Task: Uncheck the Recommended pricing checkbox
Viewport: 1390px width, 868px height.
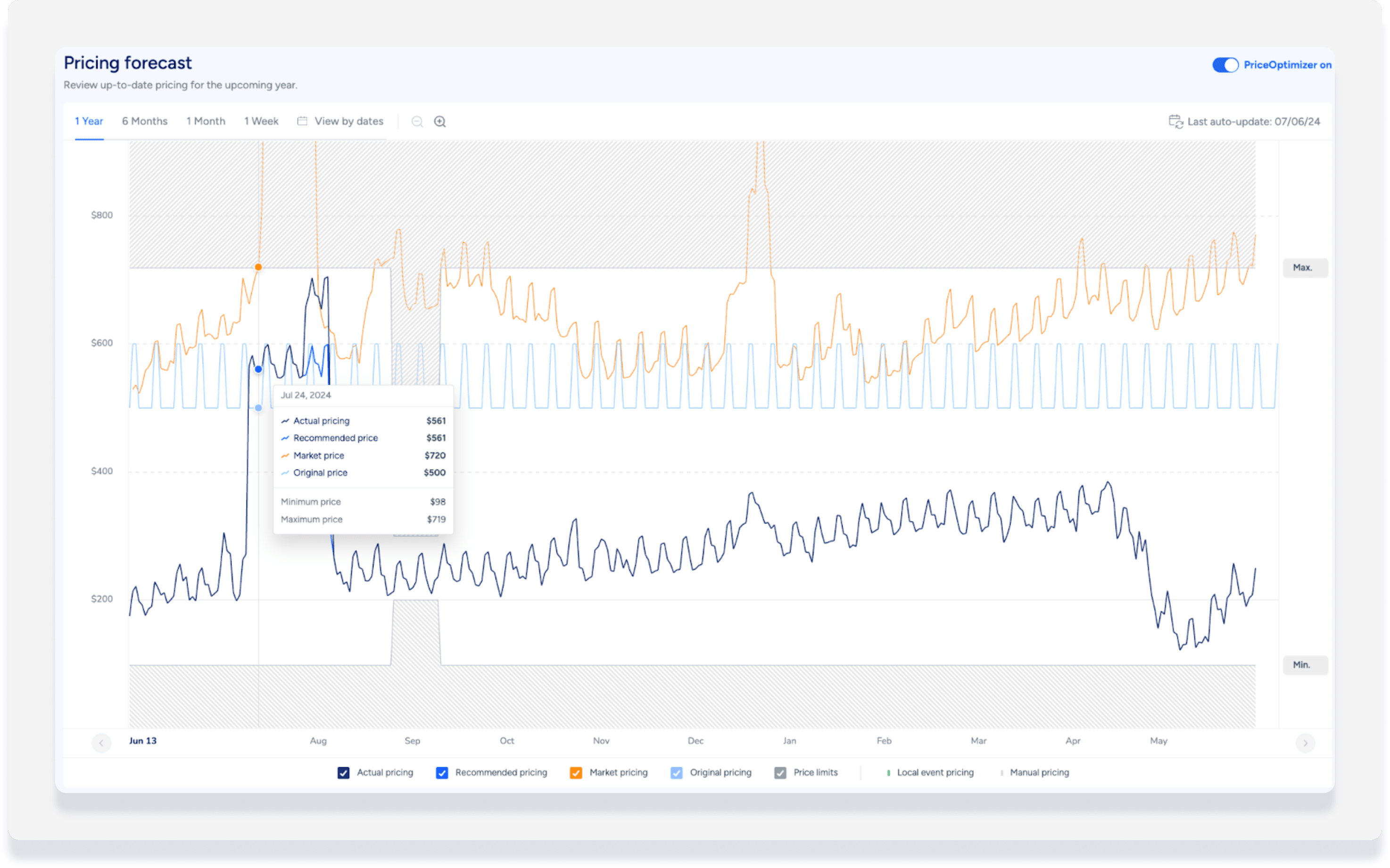Action: click(441, 773)
